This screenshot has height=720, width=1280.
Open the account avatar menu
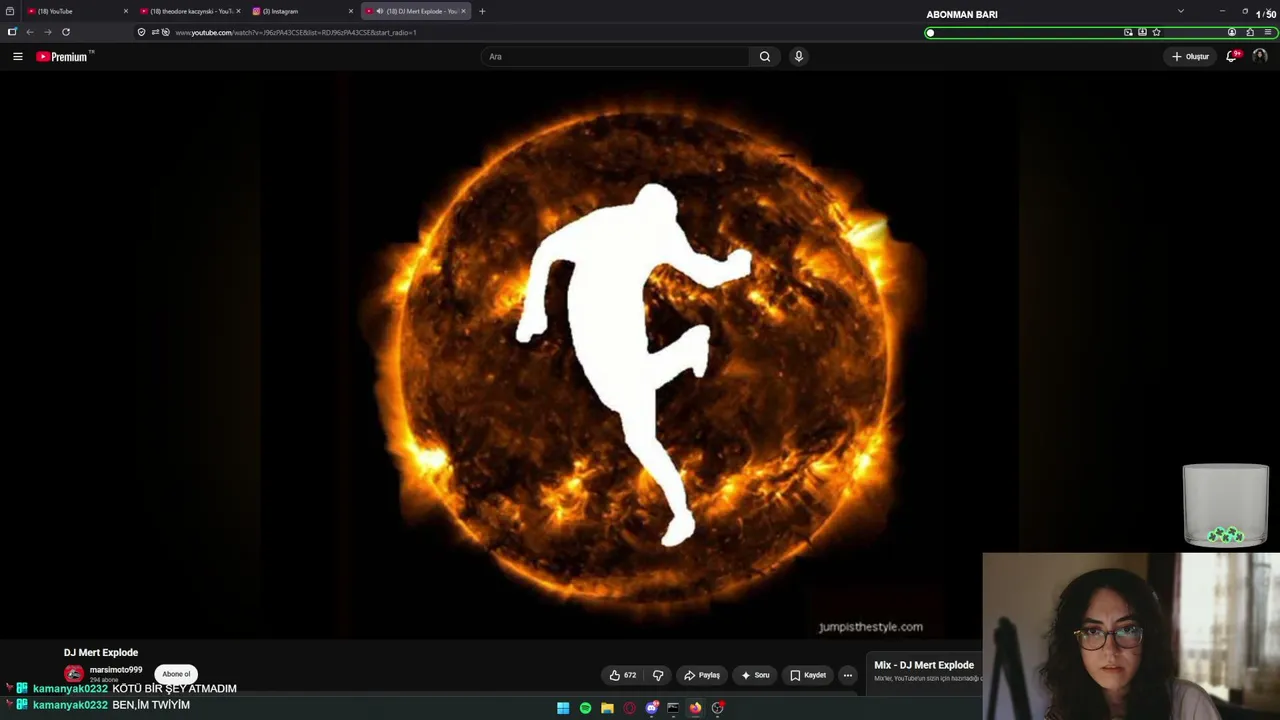[x=1260, y=57]
